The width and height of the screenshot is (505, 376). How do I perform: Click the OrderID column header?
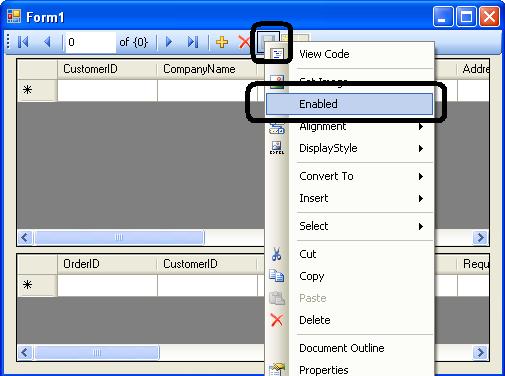pos(107,264)
